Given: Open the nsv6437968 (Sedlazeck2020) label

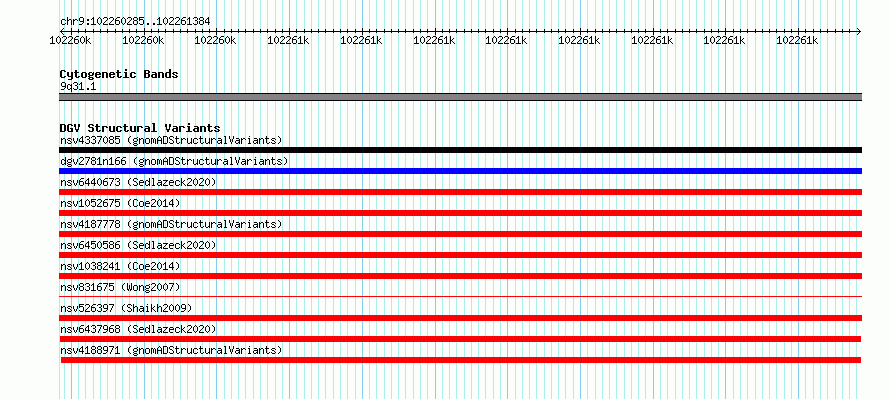Looking at the screenshot, I should coord(138,329).
